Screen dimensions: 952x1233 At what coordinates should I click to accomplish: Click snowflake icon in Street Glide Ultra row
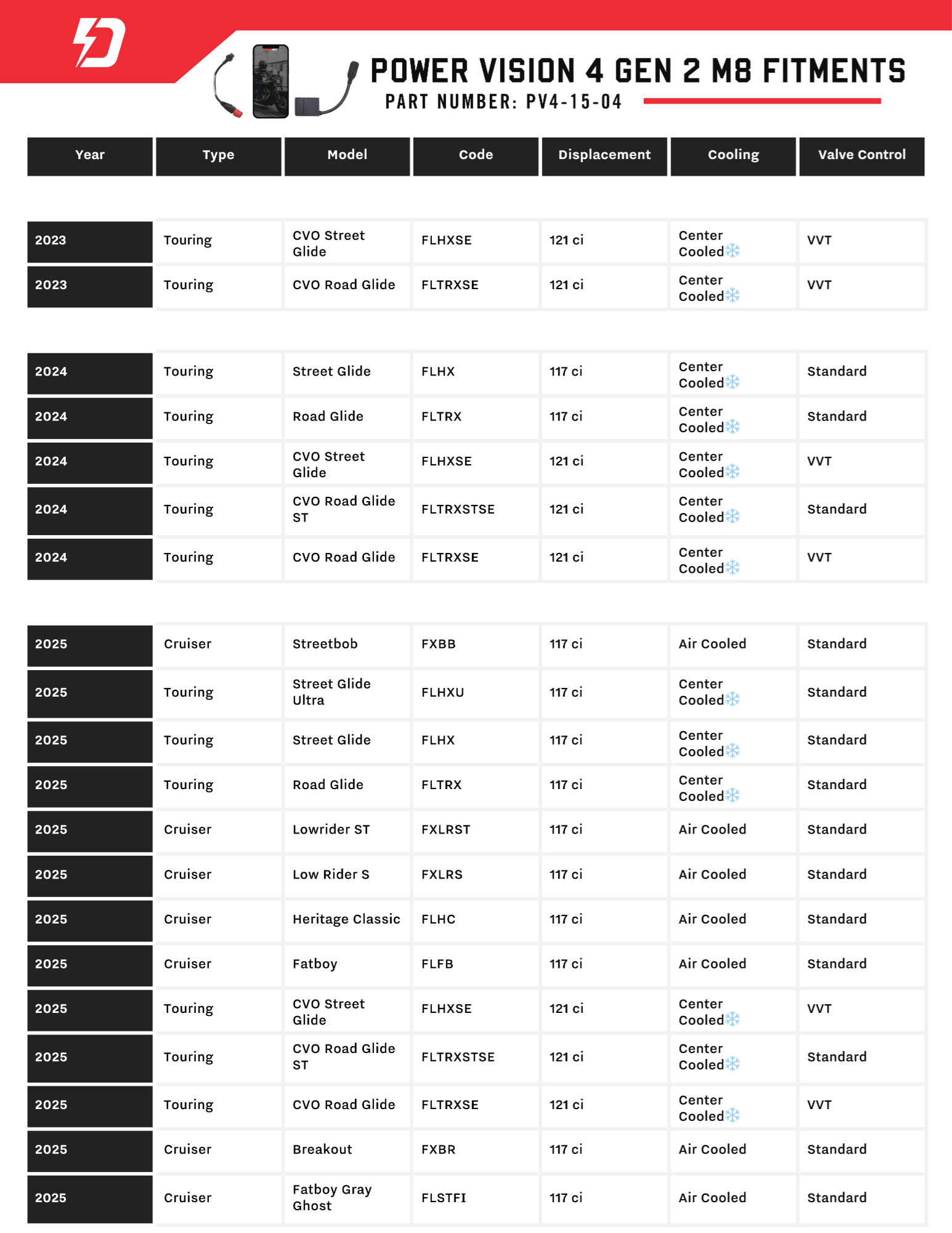tap(732, 699)
